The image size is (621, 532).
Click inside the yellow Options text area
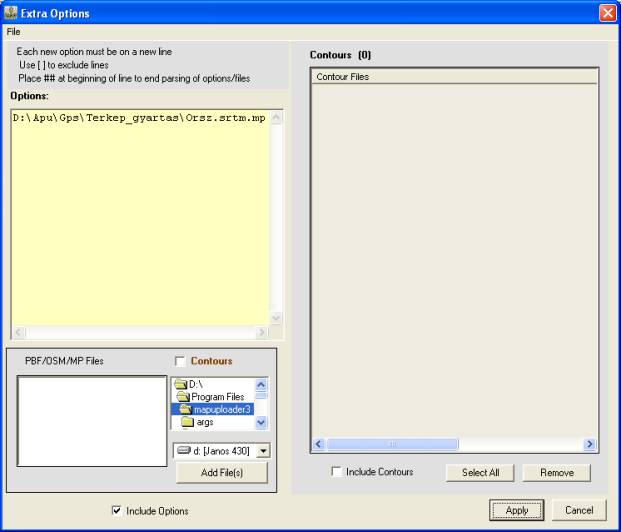tap(140, 220)
